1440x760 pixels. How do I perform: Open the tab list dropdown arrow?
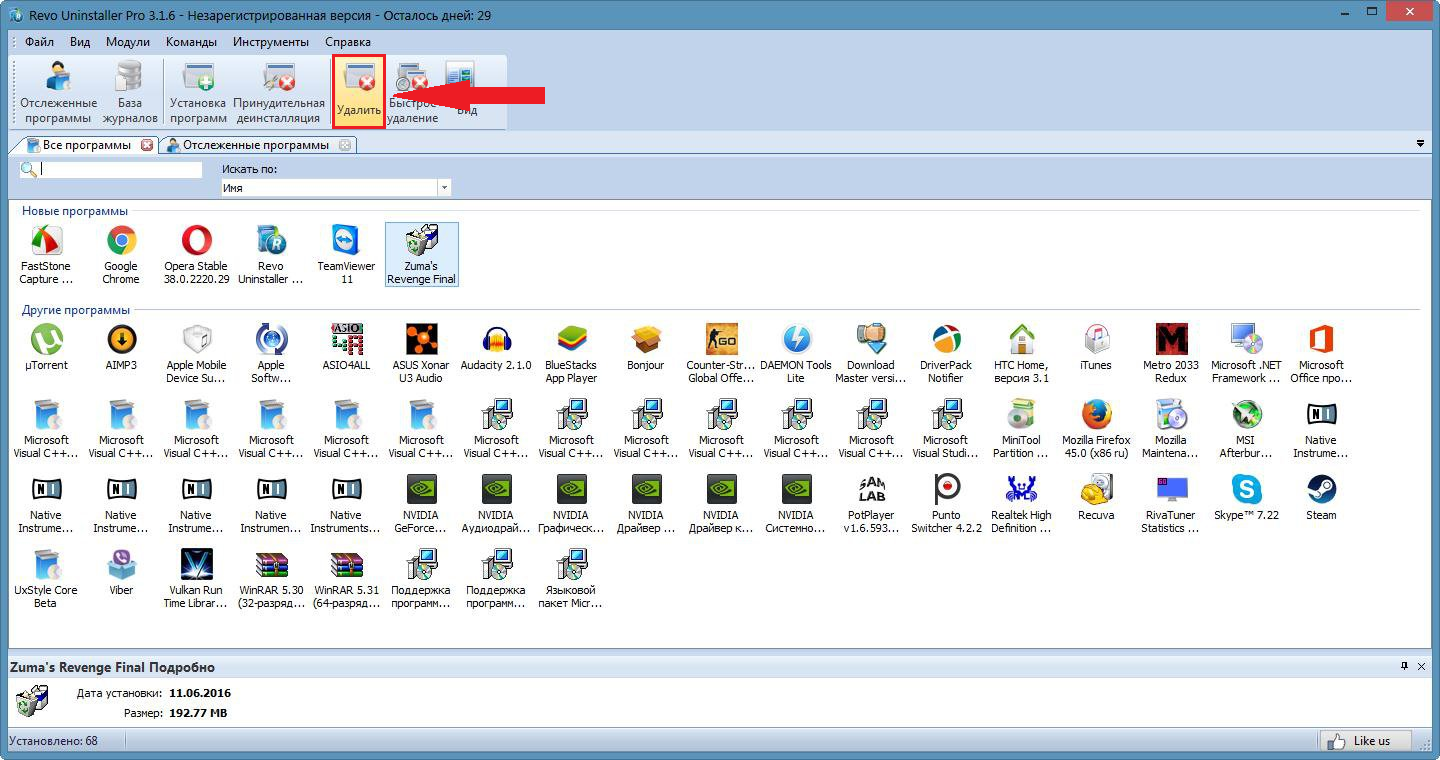point(1420,144)
